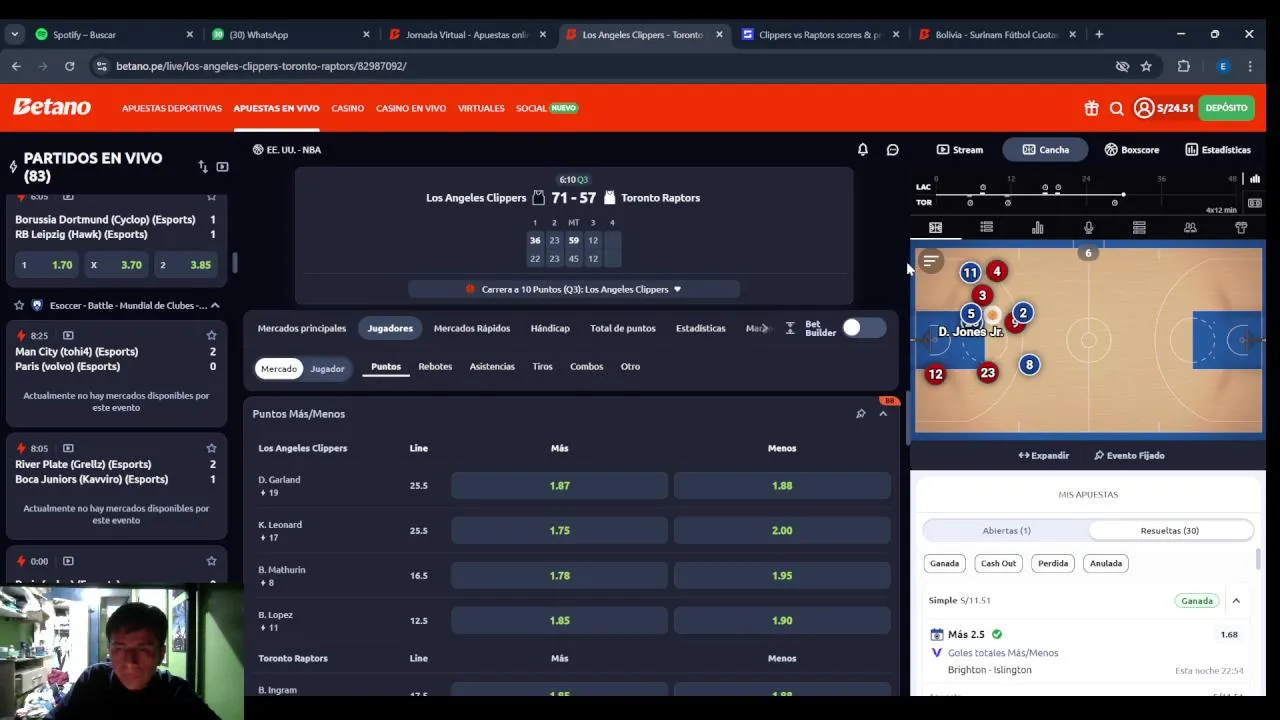Filter settled bets by Perdida
The width and height of the screenshot is (1280, 720).
(1053, 563)
